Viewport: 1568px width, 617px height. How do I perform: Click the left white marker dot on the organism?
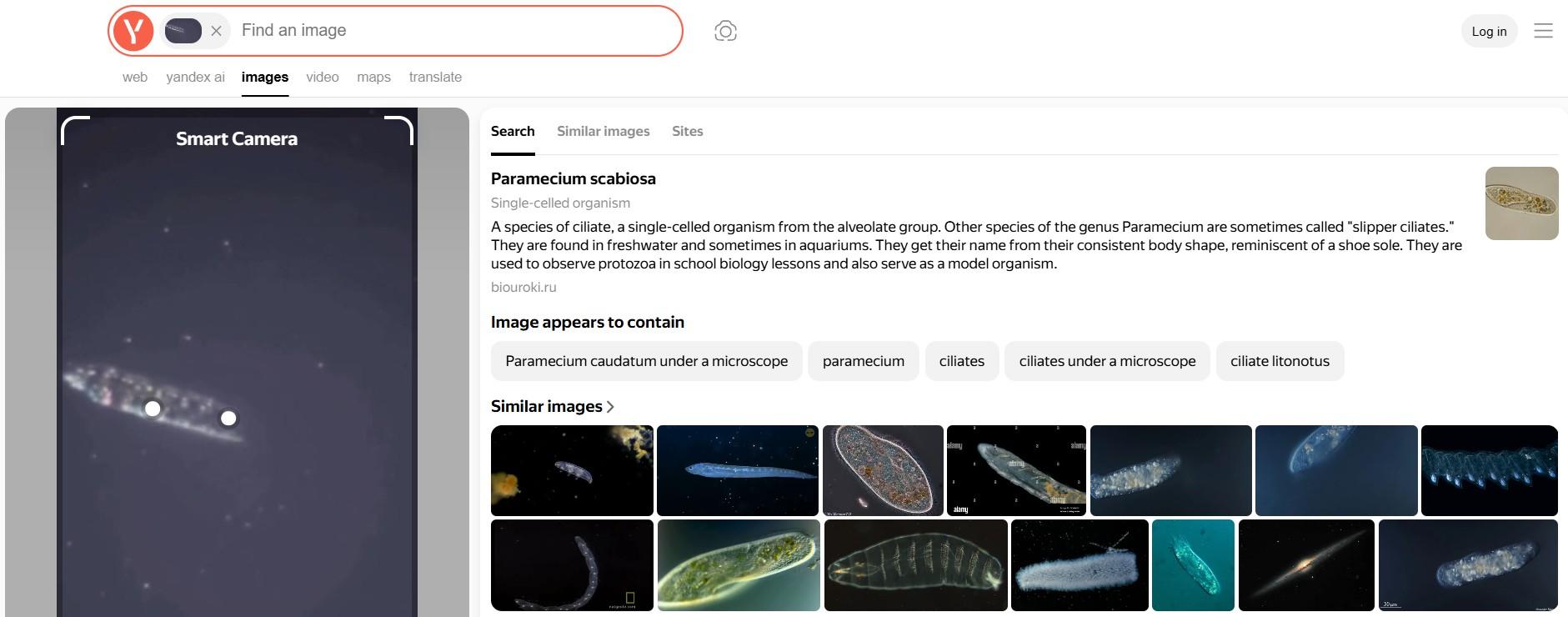click(153, 409)
